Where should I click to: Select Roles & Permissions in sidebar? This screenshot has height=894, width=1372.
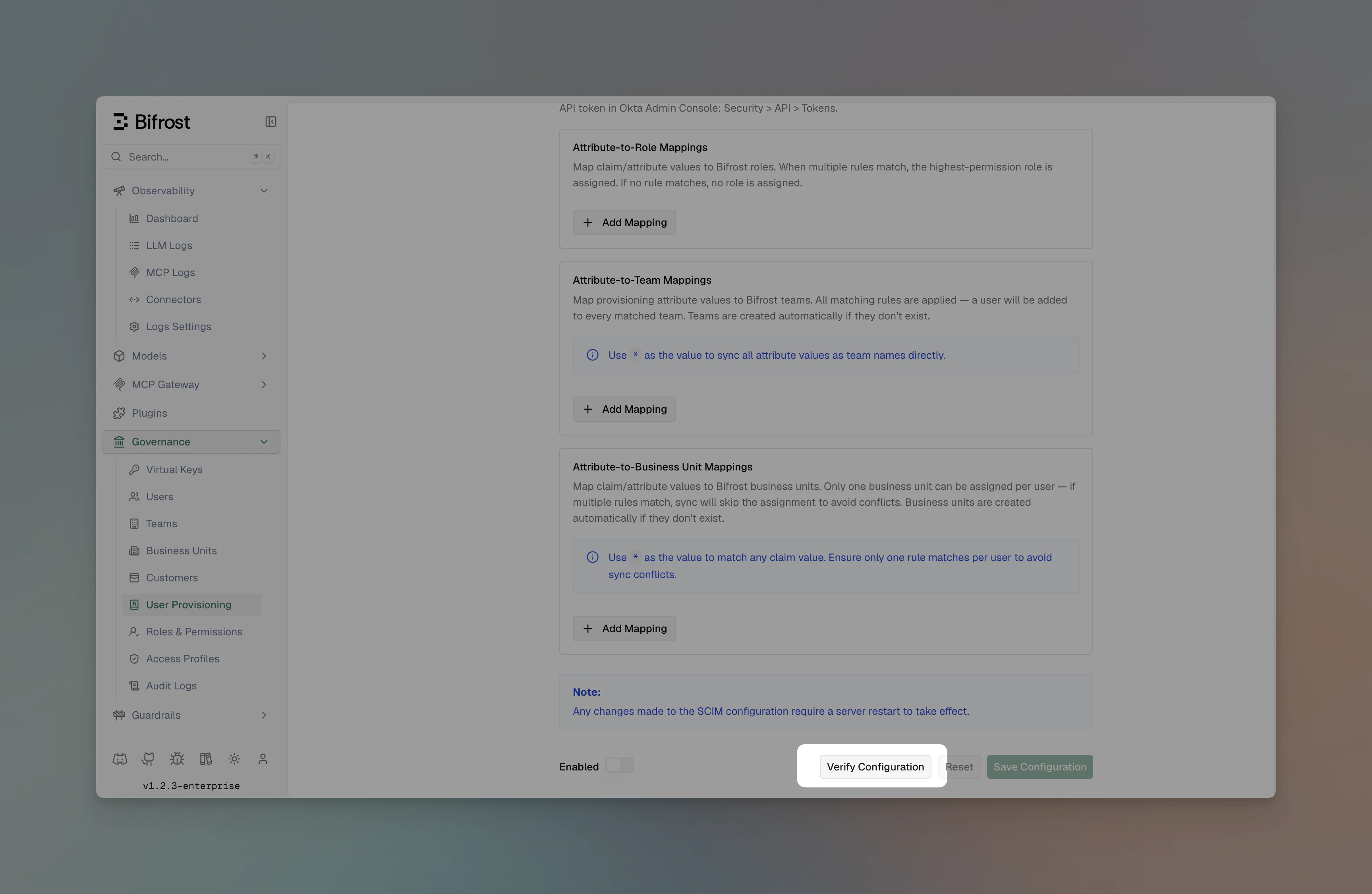point(194,632)
